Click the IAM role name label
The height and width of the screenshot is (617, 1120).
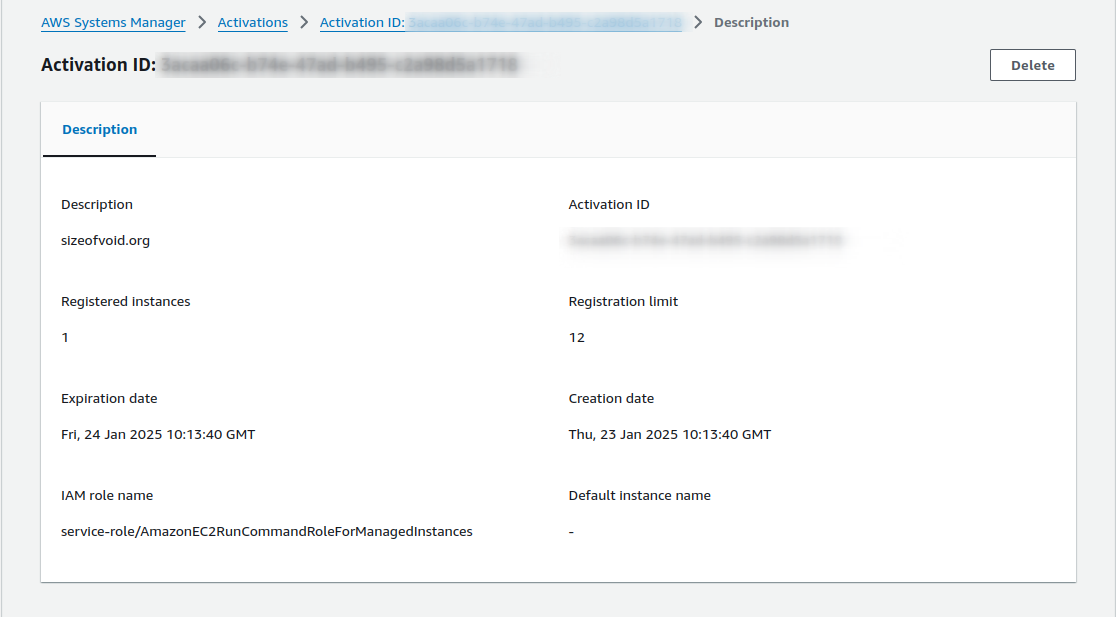[107, 495]
